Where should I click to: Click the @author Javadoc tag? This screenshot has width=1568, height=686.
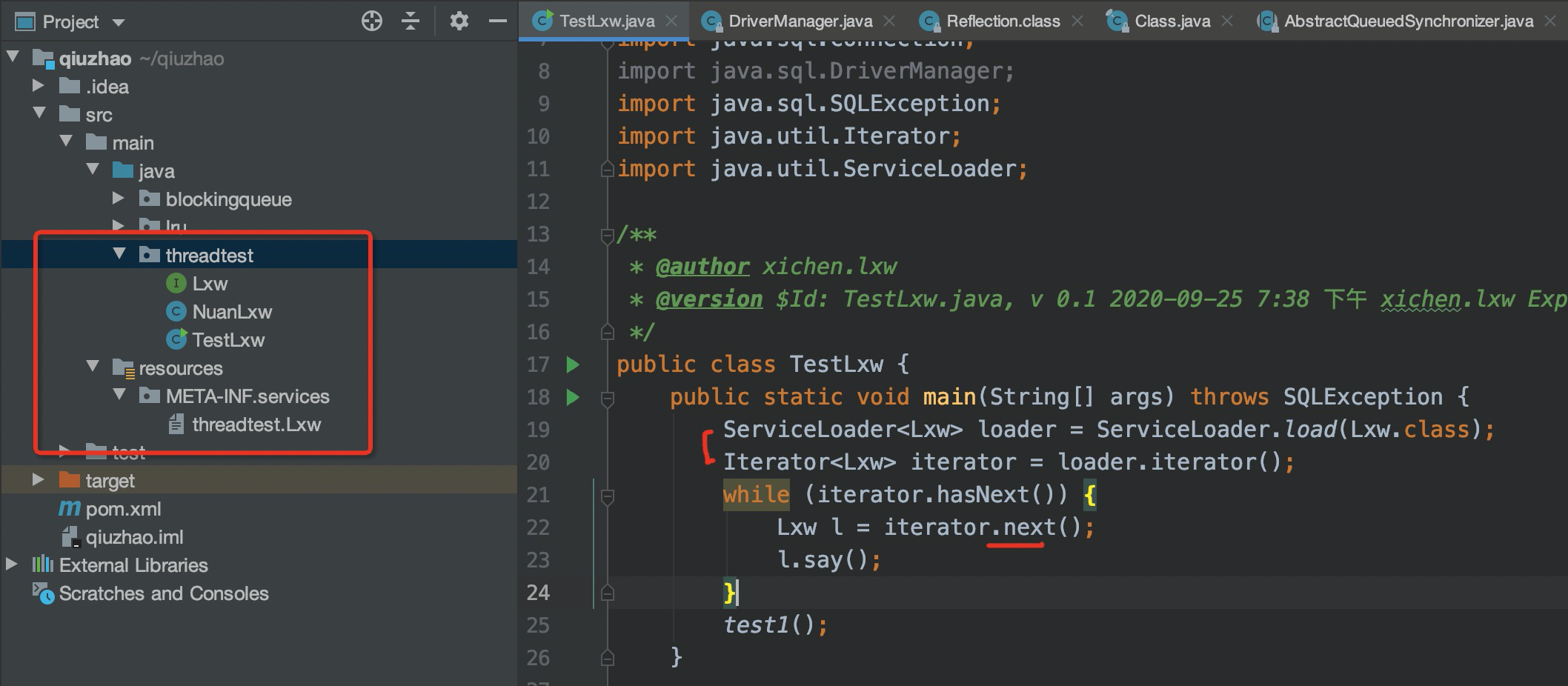[x=702, y=267]
